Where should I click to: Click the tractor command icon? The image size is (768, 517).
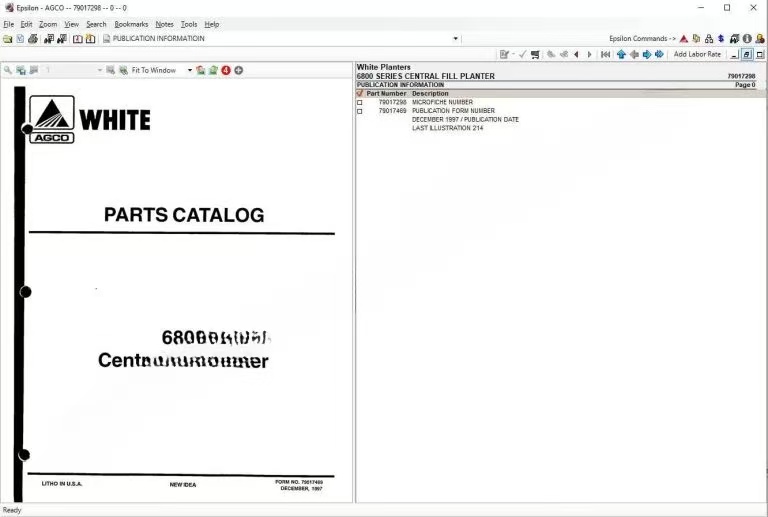pyautogui.click(x=734, y=39)
